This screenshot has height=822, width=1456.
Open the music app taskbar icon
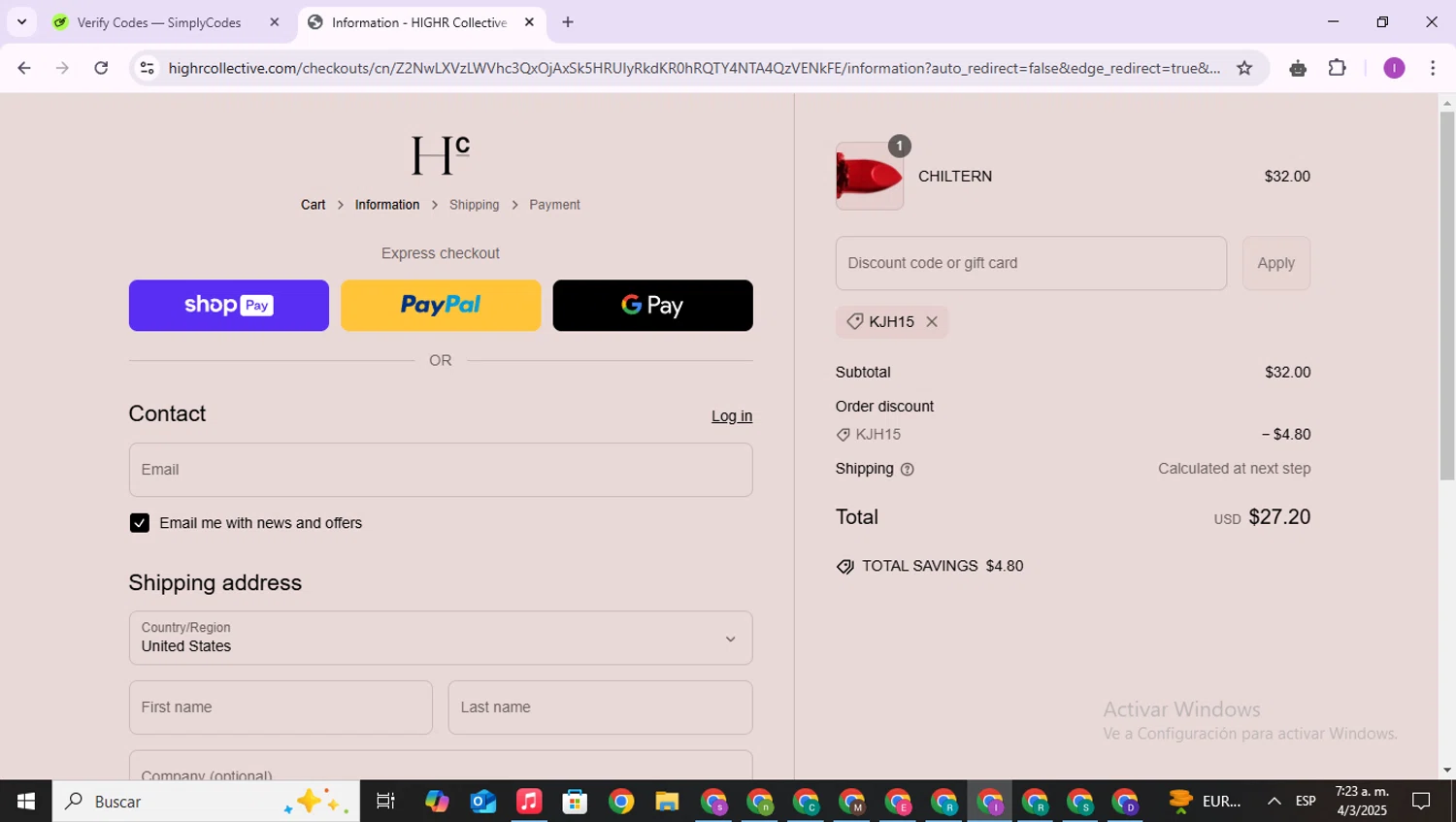pos(529,802)
